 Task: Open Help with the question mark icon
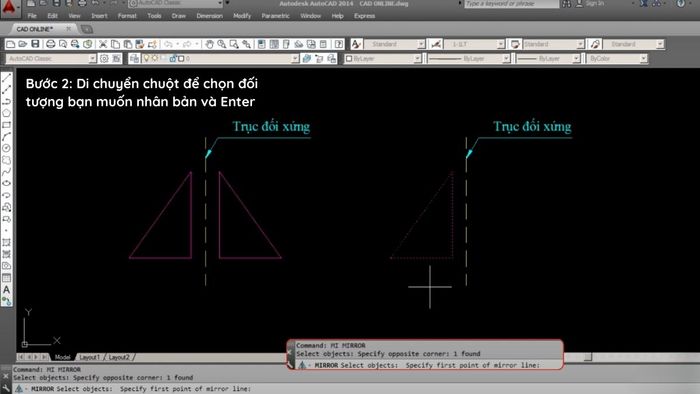click(x=339, y=44)
